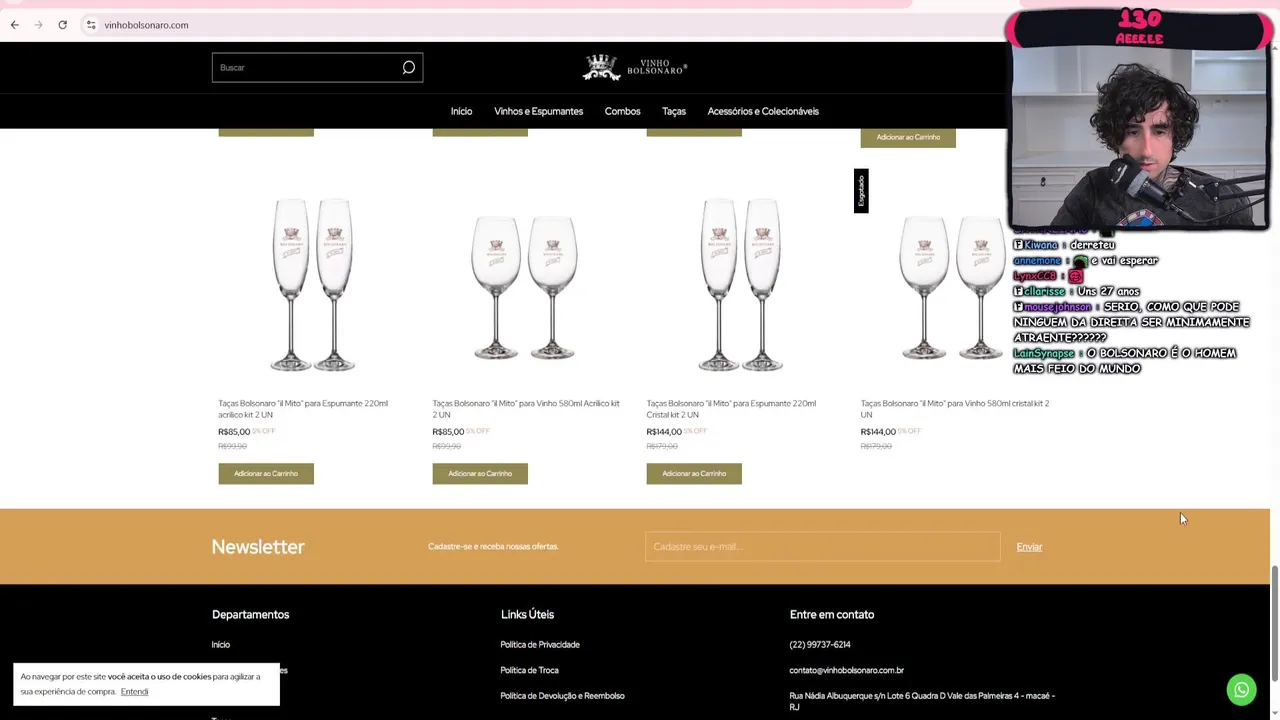Click the Vinho Bolsonaro logo
1280x720 pixels.
pyautogui.click(x=635, y=67)
